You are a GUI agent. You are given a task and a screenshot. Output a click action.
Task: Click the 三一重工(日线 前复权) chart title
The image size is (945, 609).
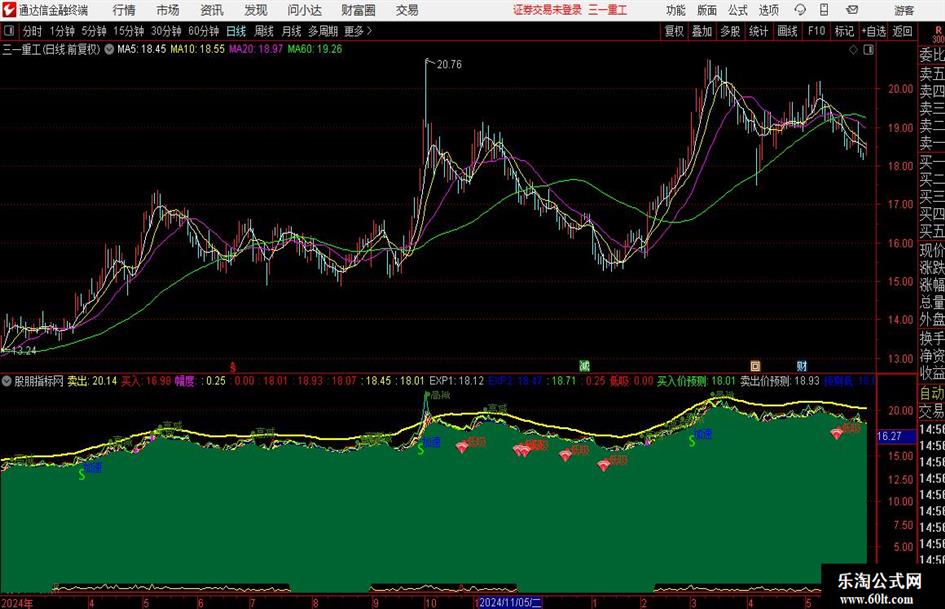point(51,49)
